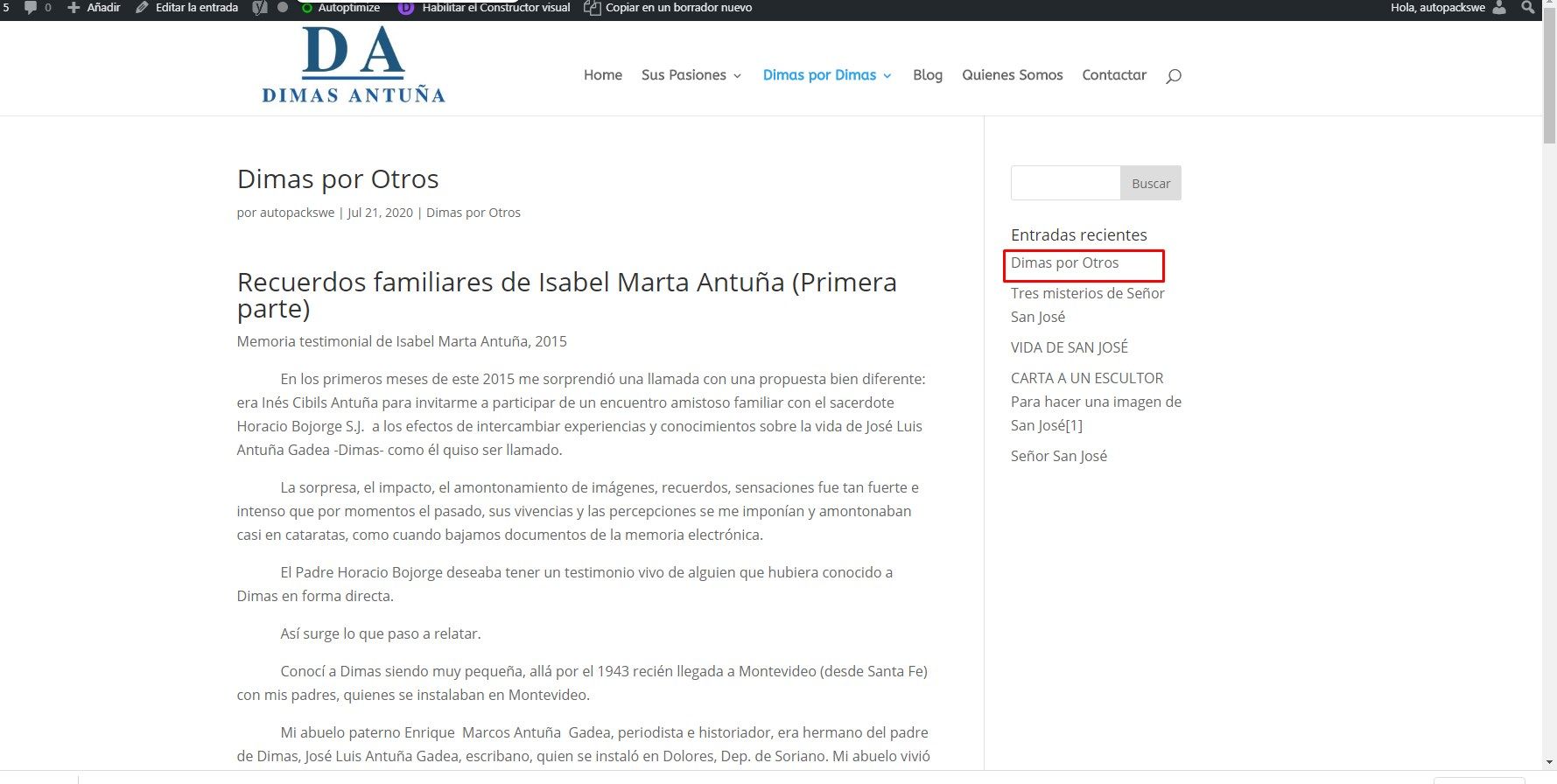
Task: Open the Blog navigation link
Action: tap(928, 75)
